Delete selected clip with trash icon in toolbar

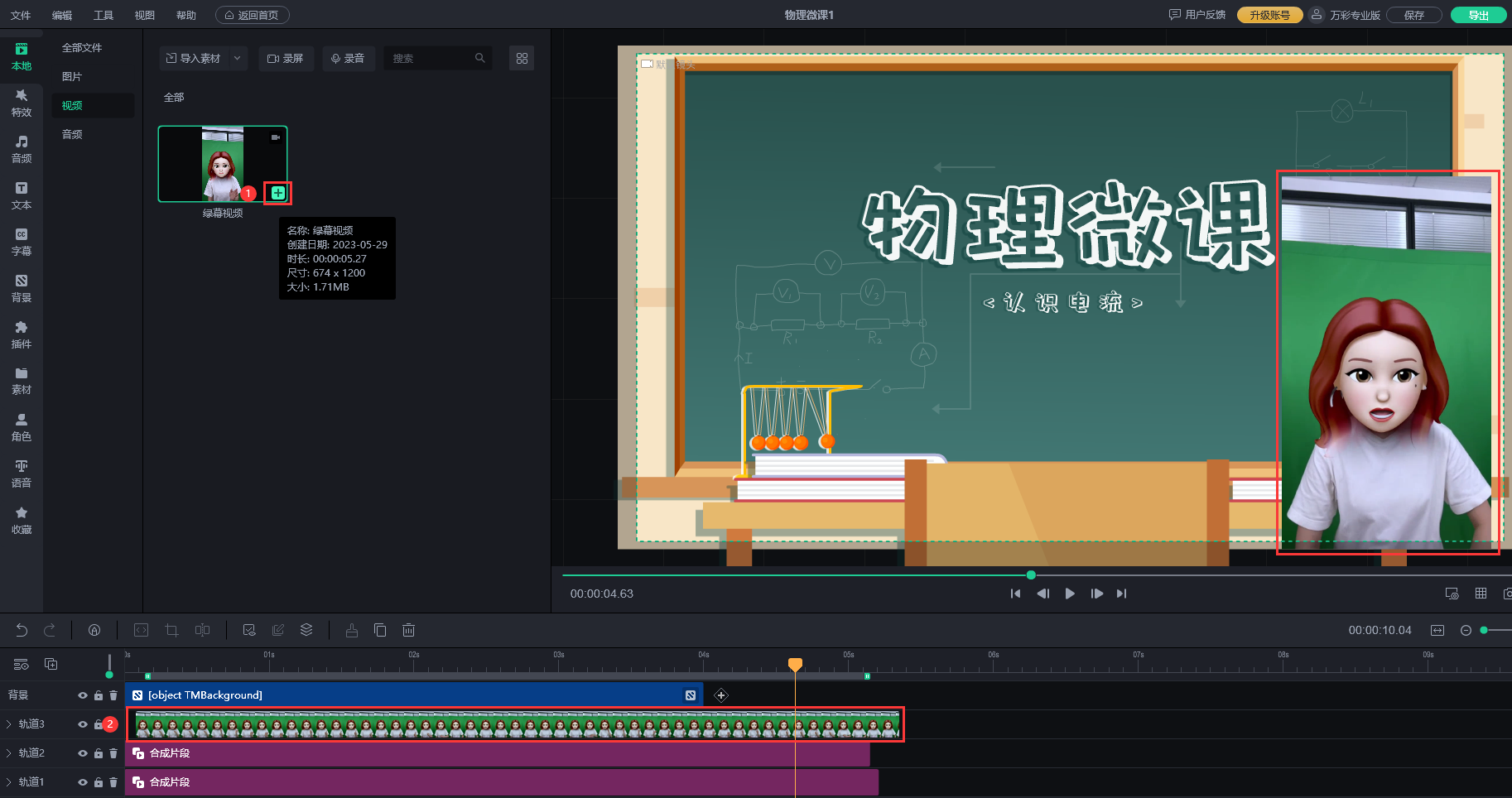click(408, 630)
